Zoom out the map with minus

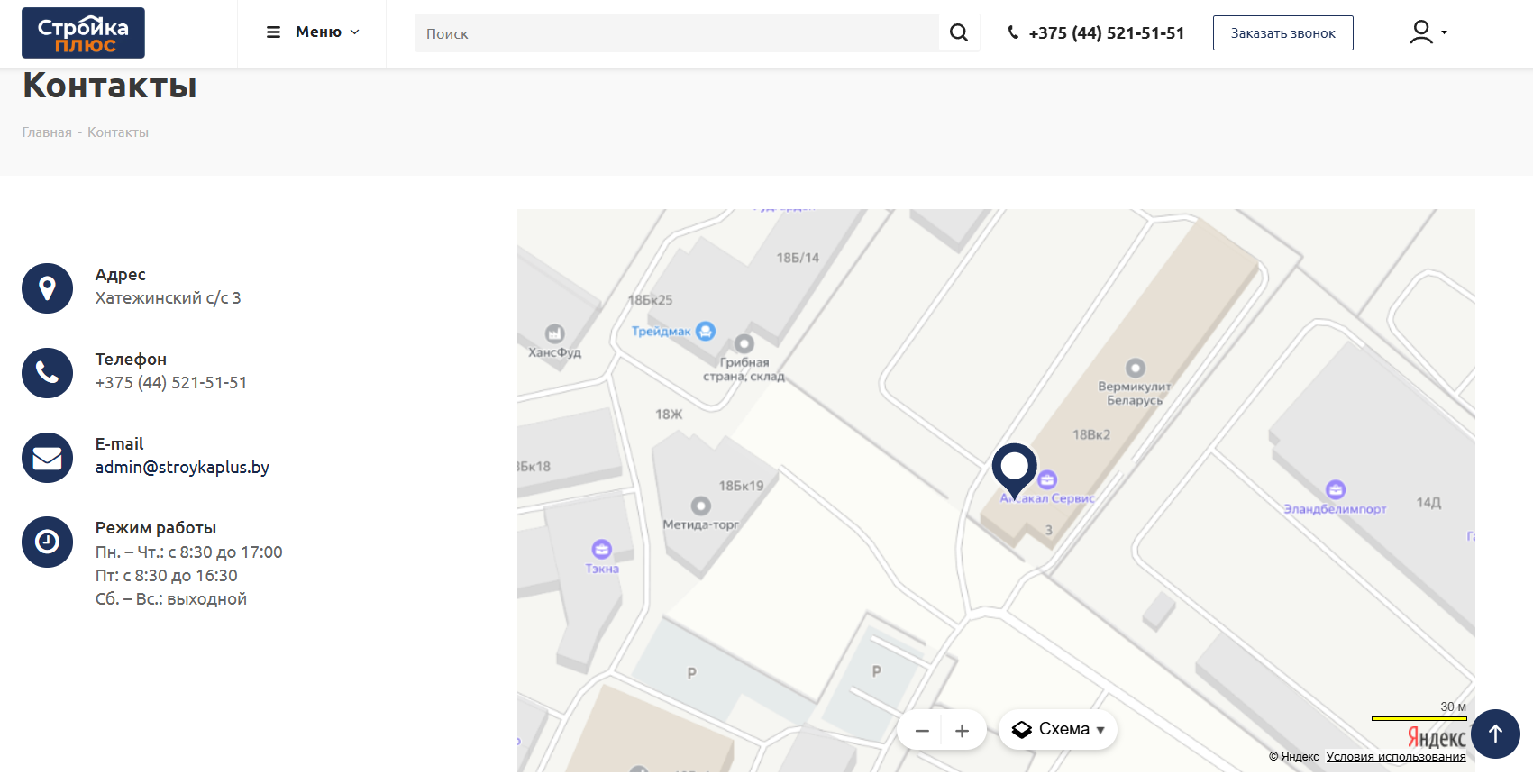pos(922,731)
